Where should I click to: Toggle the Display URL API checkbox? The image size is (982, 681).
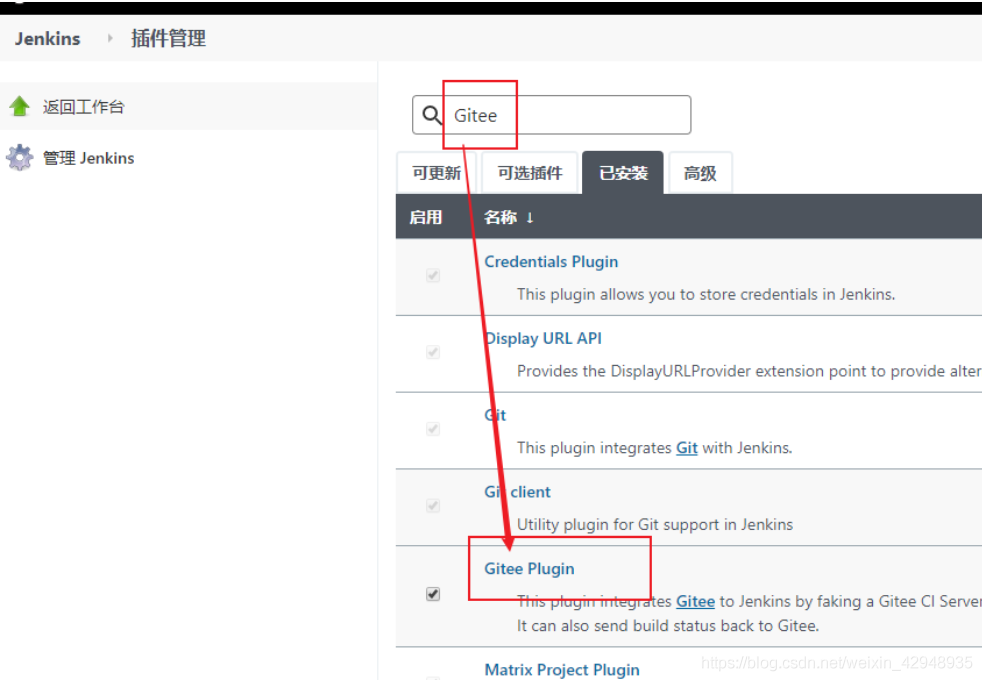pos(433,351)
